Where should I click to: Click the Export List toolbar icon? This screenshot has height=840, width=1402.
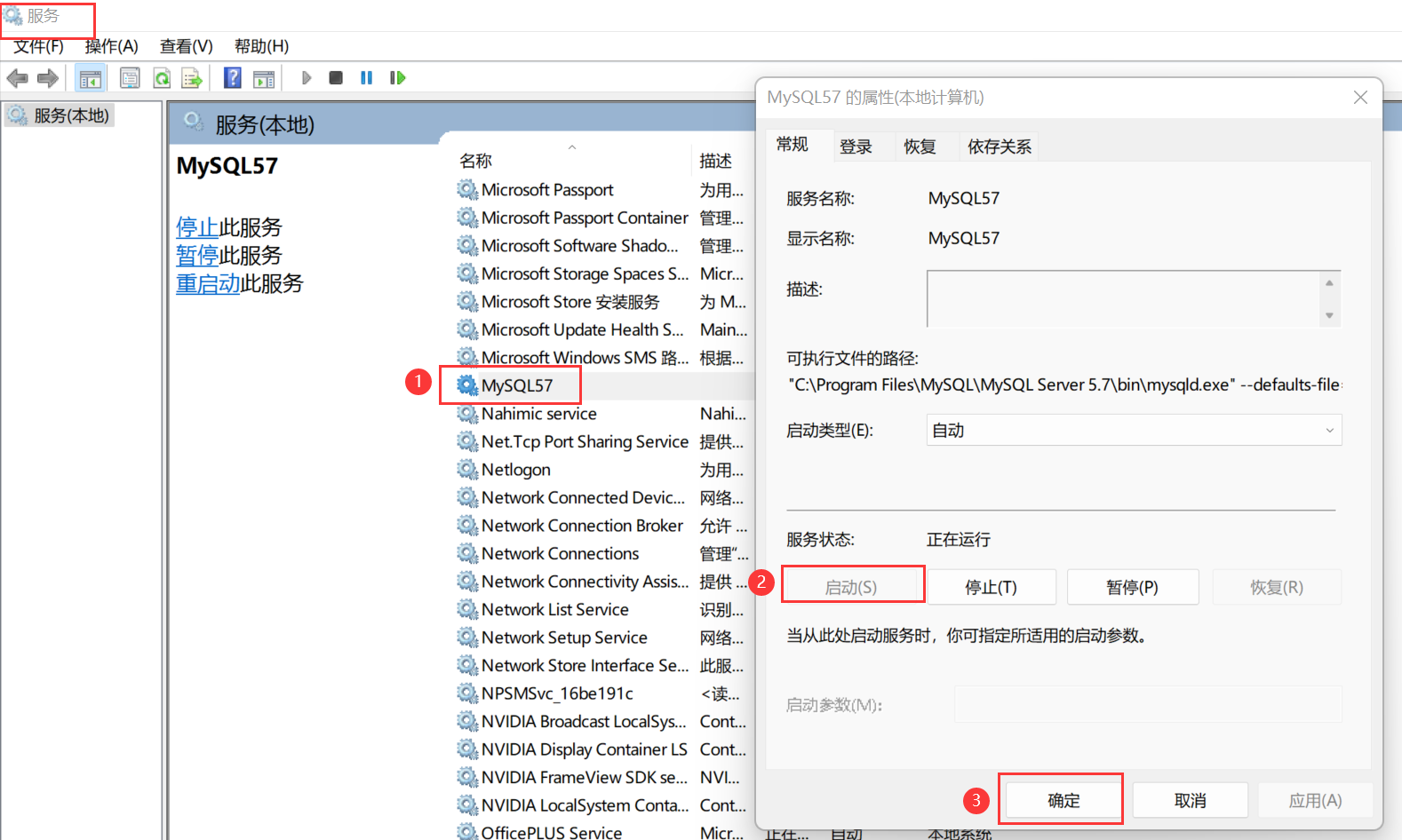tap(192, 78)
